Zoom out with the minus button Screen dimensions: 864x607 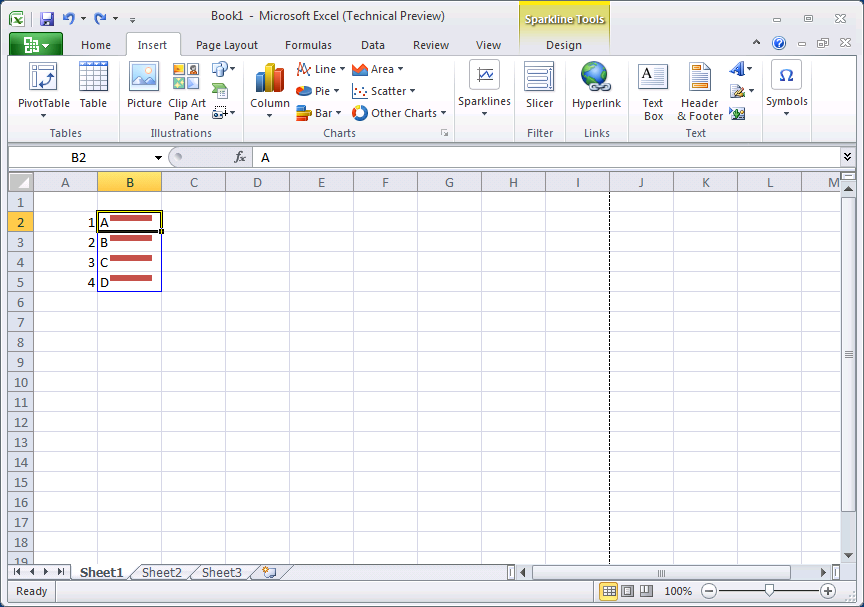click(709, 591)
